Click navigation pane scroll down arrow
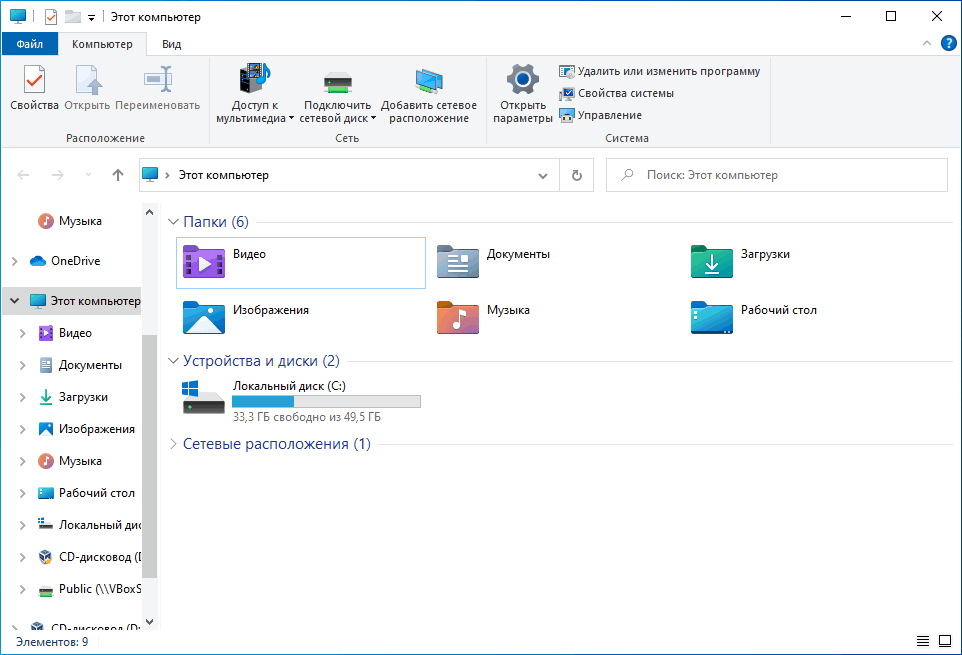The image size is (962, 655). coord(149,622)
